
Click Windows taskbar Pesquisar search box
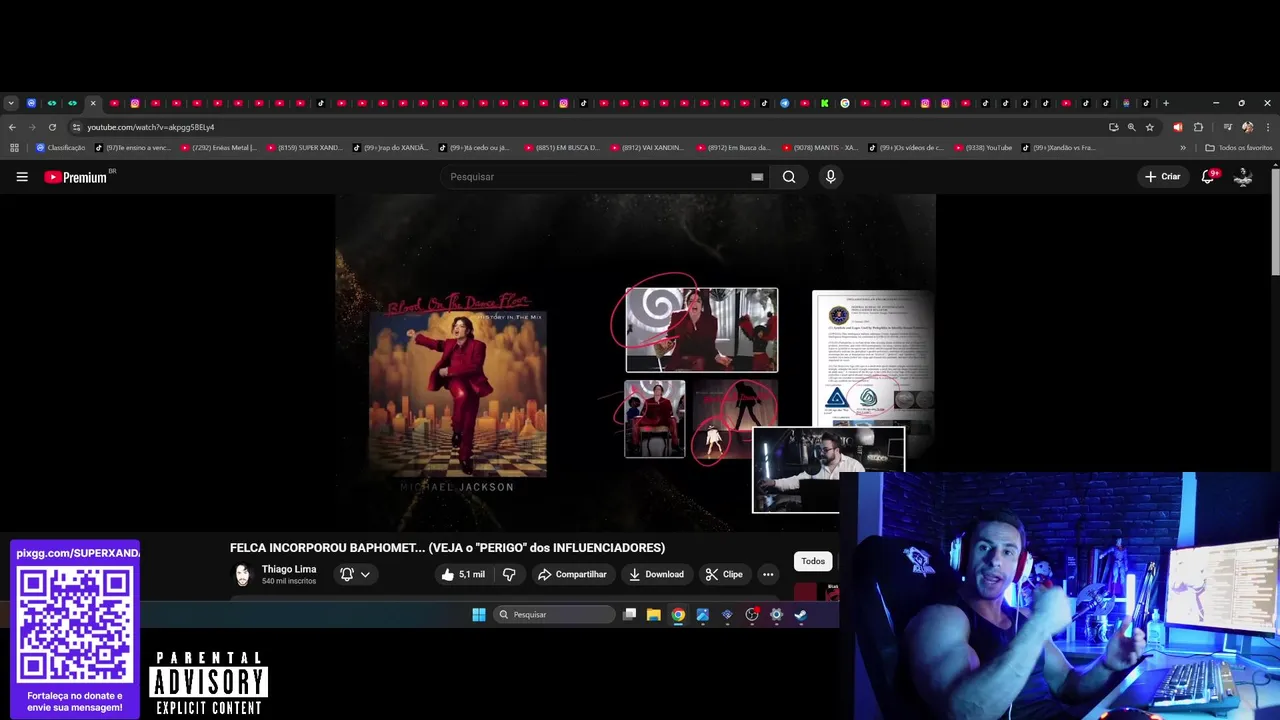[555, 615]
